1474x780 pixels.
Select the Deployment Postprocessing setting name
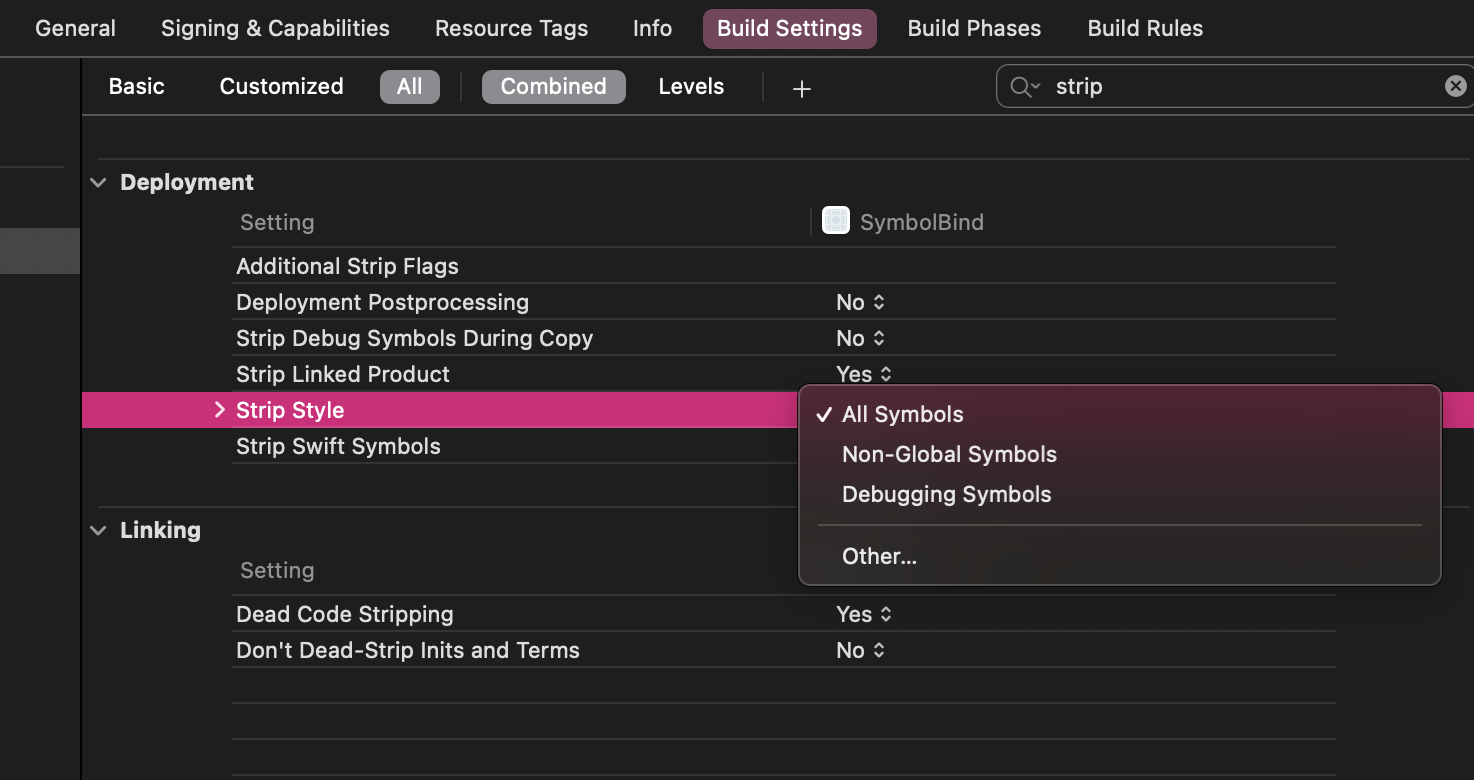coord(382,302)
